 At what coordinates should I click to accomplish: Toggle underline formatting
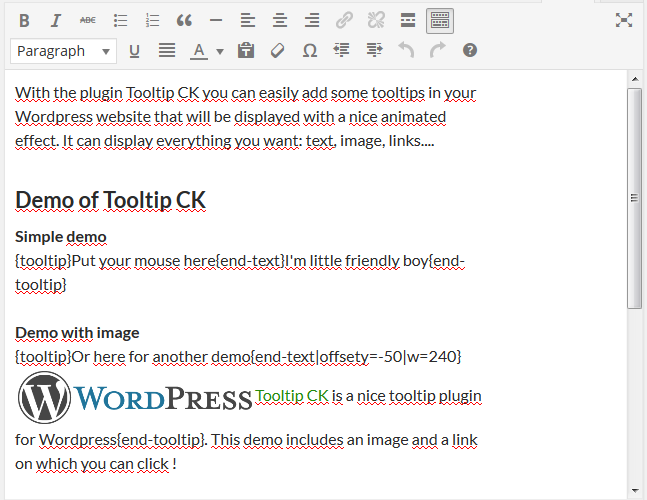click(135, 51)
